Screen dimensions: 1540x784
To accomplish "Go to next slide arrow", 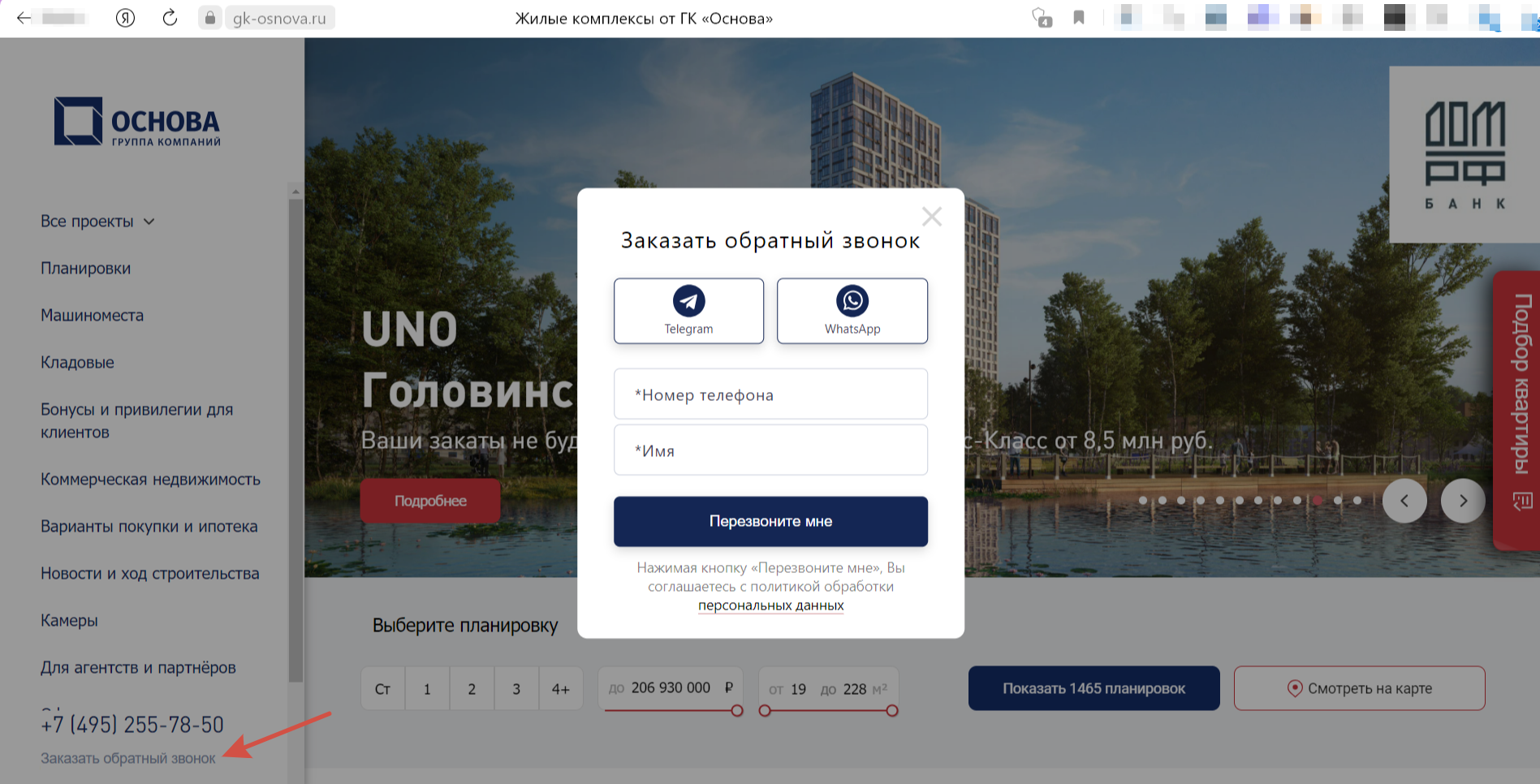I will pyautogui.click(x=1463, y=501).
